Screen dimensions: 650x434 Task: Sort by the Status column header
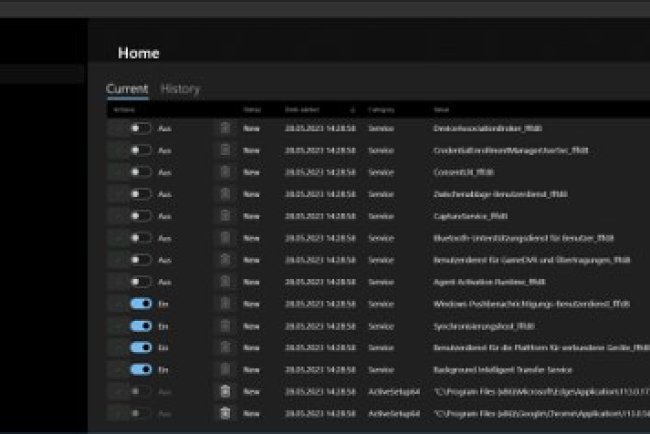click(x=252, y=110)
